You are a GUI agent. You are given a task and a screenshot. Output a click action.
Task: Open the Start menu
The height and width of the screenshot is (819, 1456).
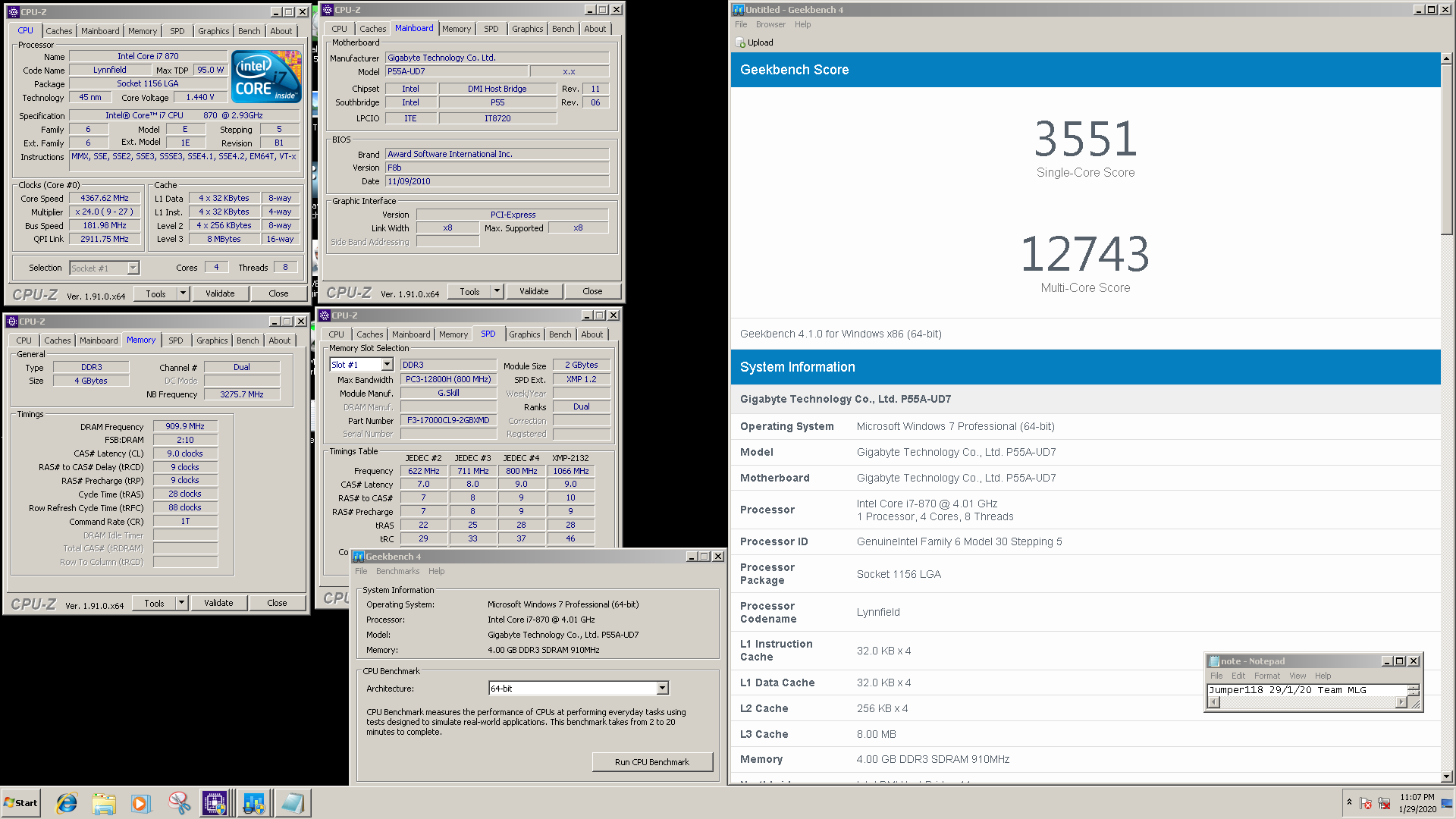[x=20, y=803]
